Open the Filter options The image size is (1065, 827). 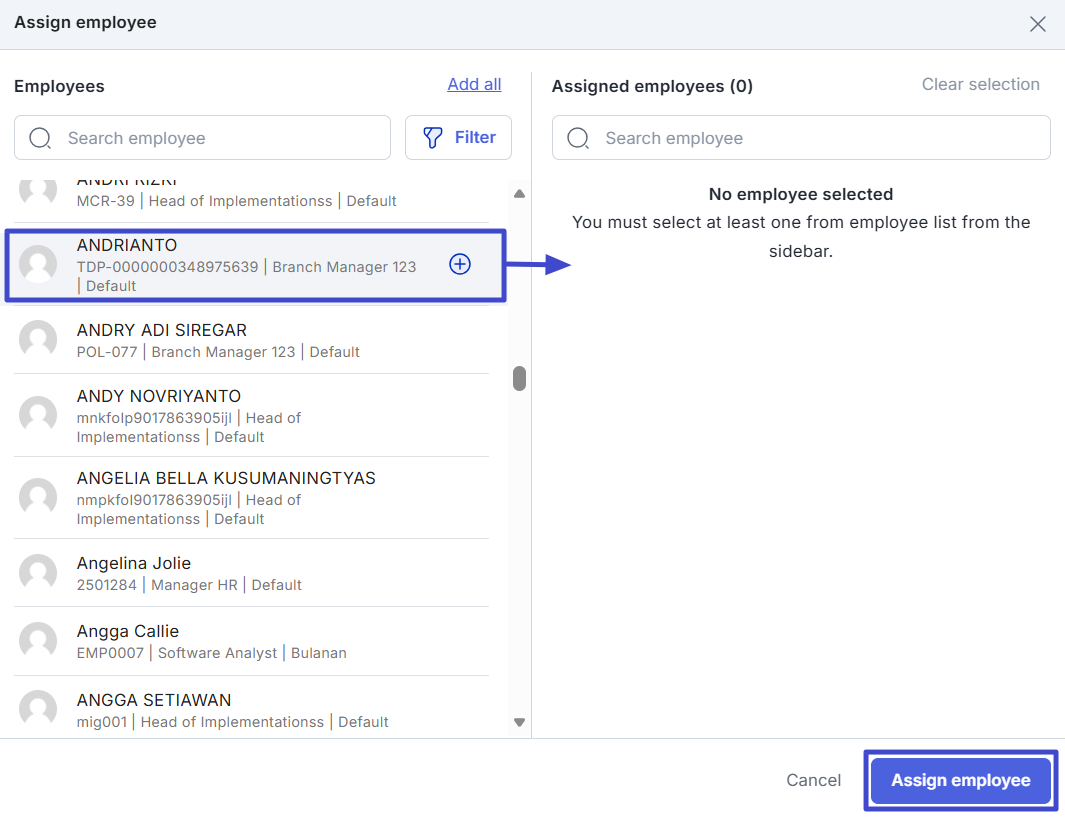(458, 138)
